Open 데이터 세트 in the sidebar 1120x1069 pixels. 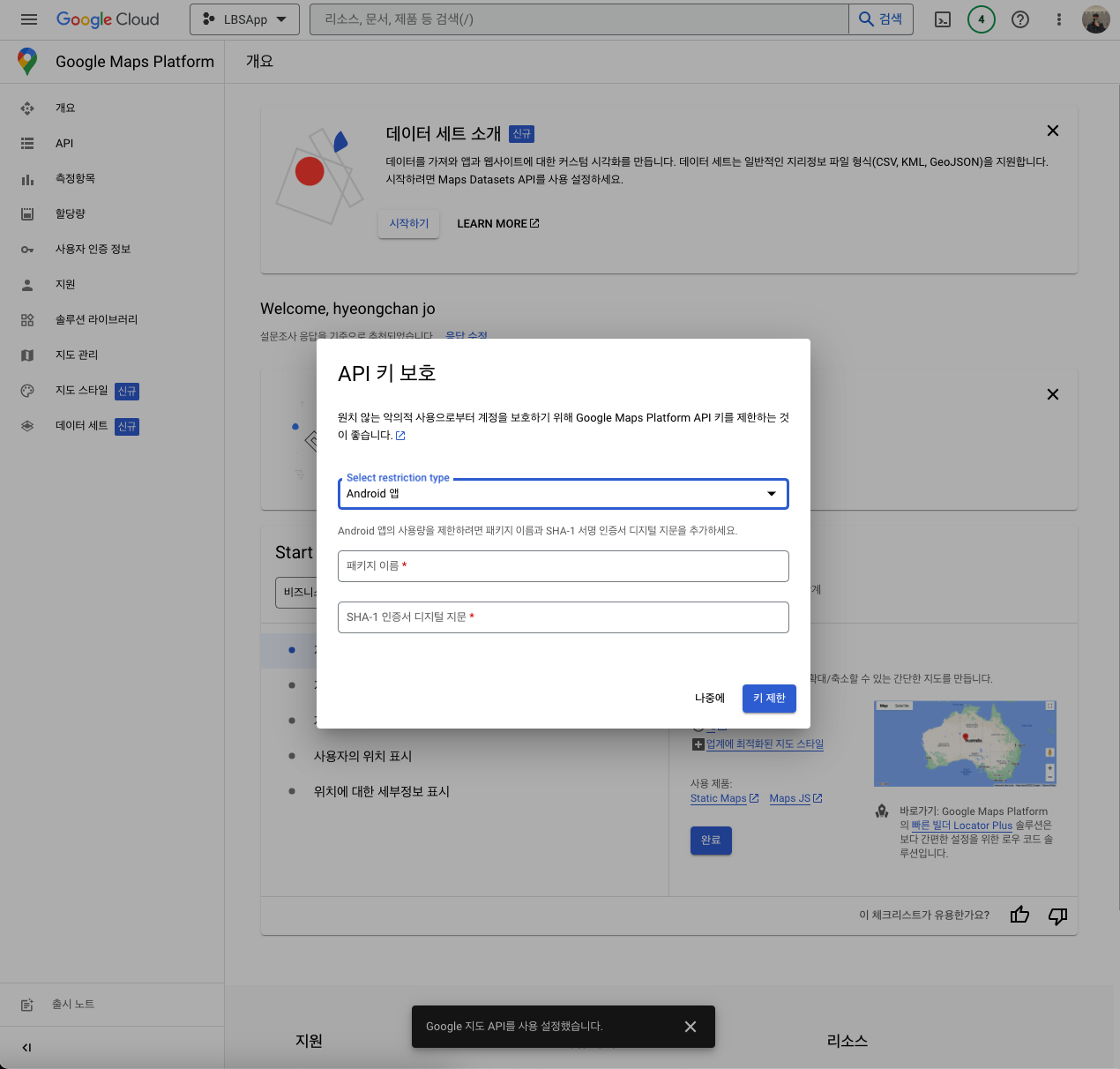pyautogui.click(x=112, y=425)
